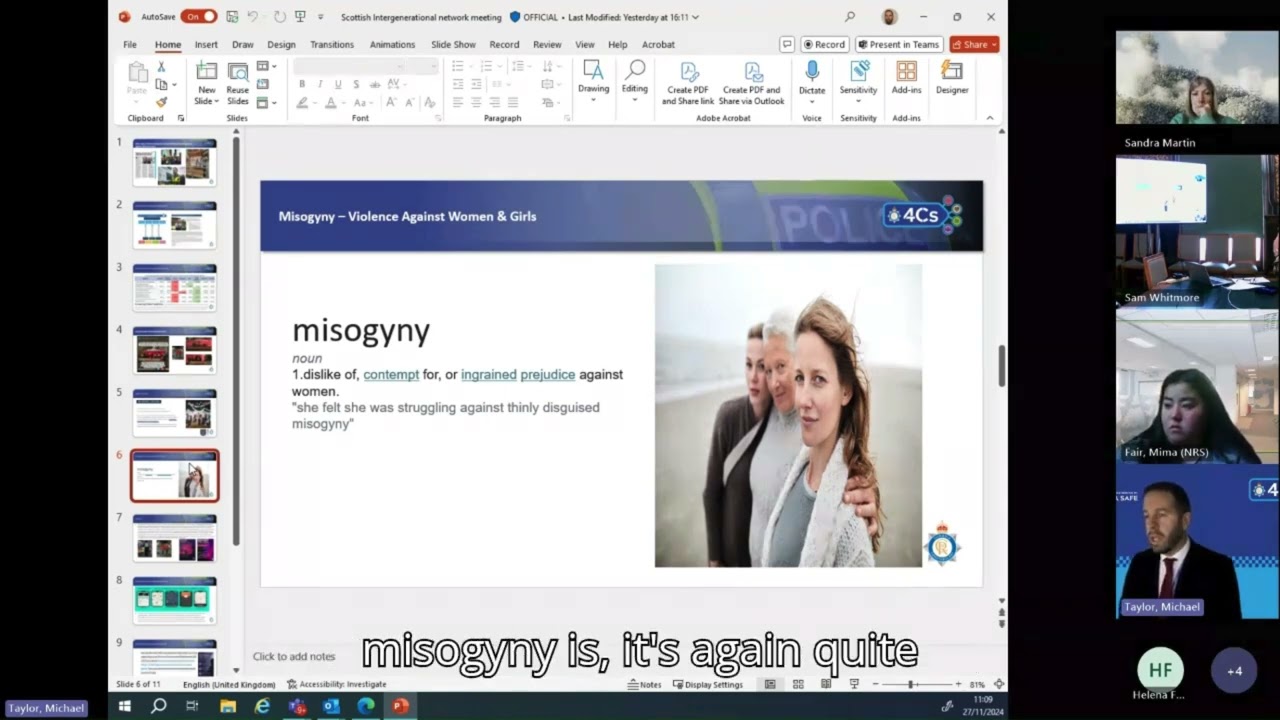Screen dimensions: 1280x720
Task: Open the Present in Teams button
Action: pyautogui.click(x=897, y=44)
